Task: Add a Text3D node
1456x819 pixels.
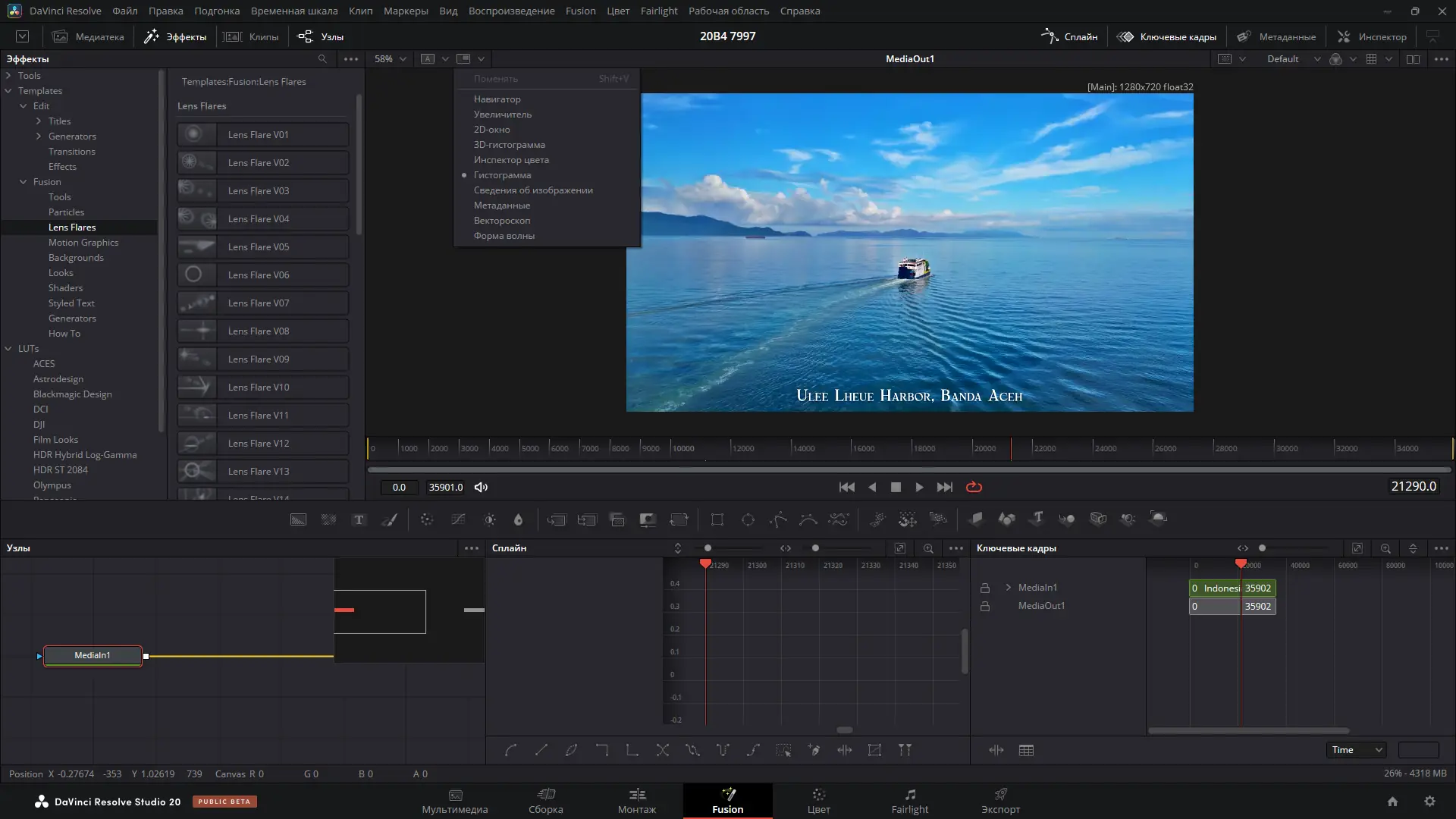Action: pyautogui.click(x=1037, y=519)
